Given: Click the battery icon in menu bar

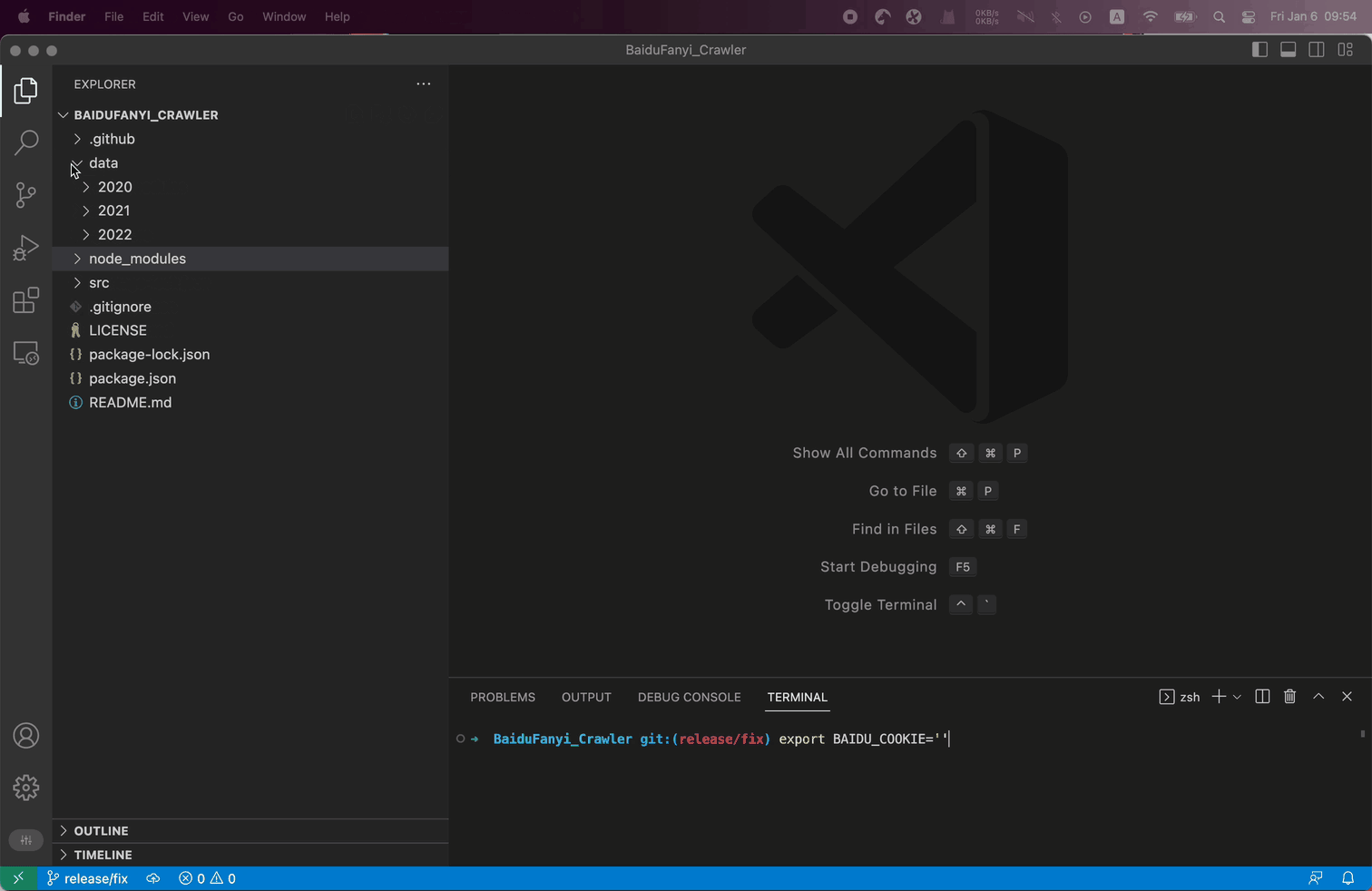Looking at the screenshot, I should pyautogui.click(x=1184, y=16).
